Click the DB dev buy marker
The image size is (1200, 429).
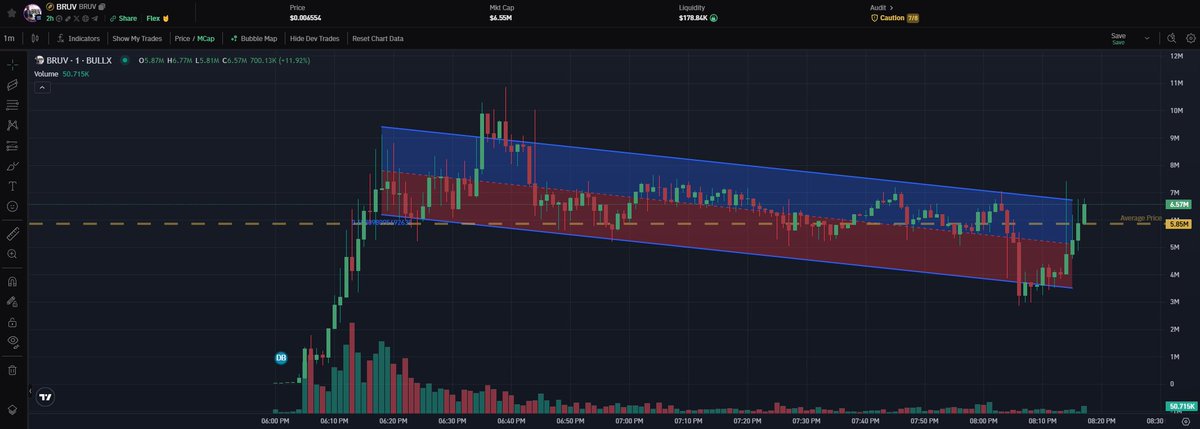(281, 357)
